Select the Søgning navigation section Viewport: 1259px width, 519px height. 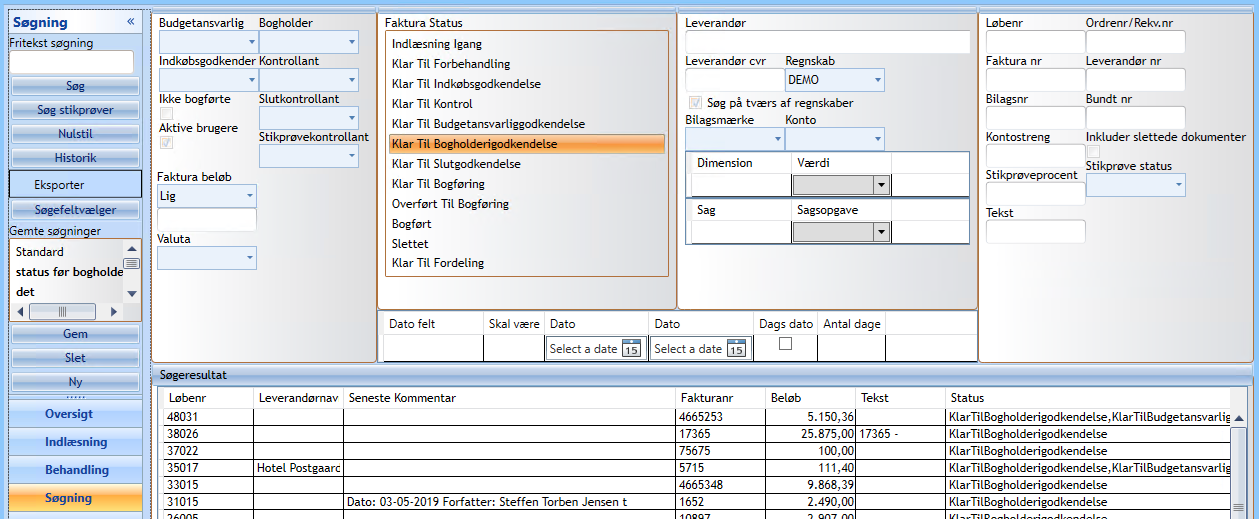[x=76, y=498]
